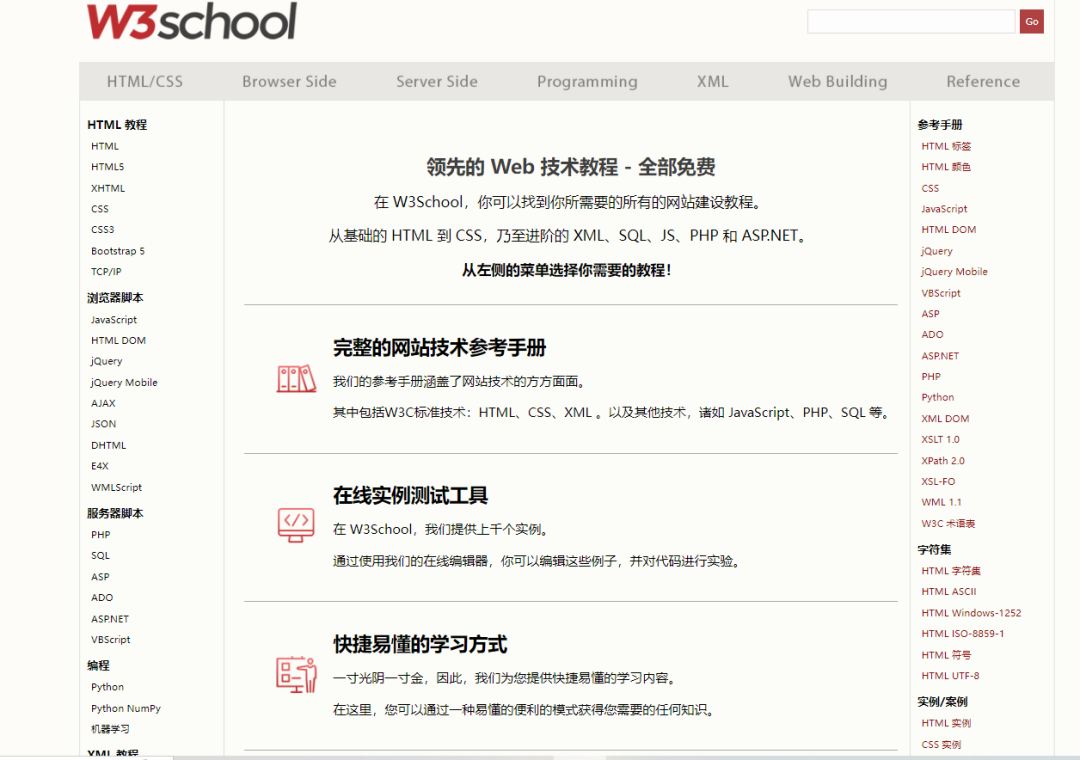This screenshot has width=1080, height=760.
Task: Open JSON tutorial link
Action: (103, 424)
